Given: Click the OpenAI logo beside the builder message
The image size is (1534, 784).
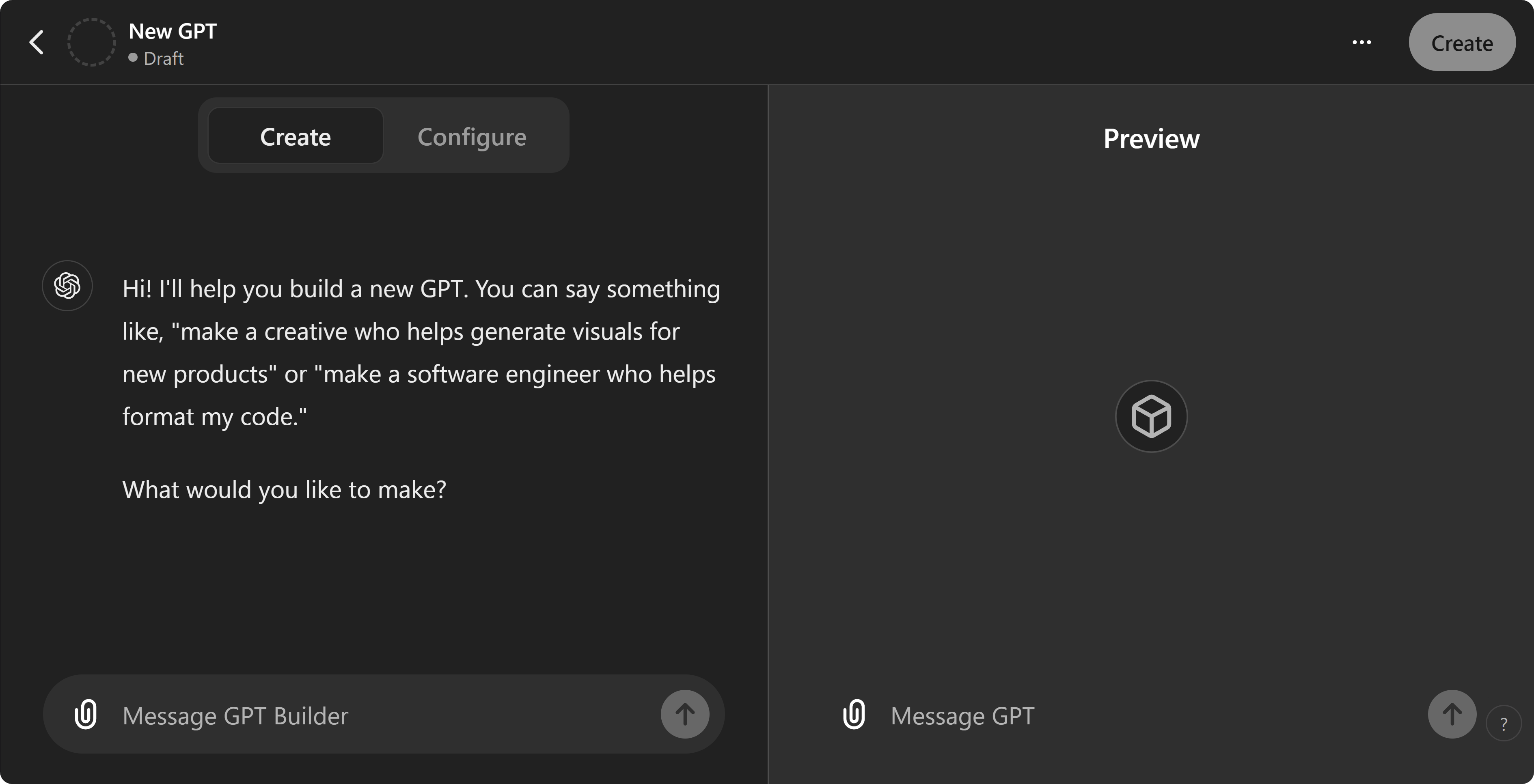Looking at the screenshot, I should (x=67, y=286).
